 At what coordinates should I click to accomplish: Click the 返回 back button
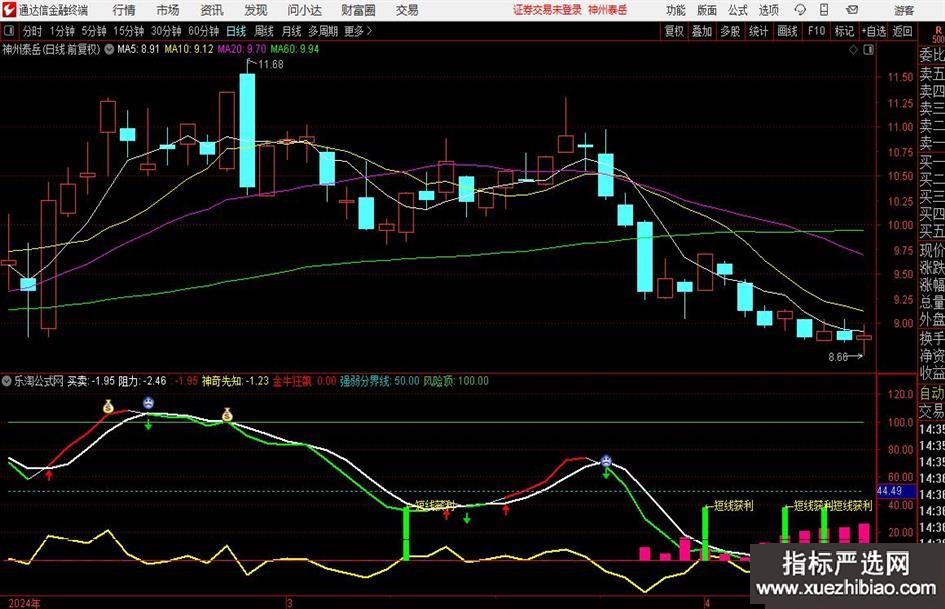(x=902, y=31)
